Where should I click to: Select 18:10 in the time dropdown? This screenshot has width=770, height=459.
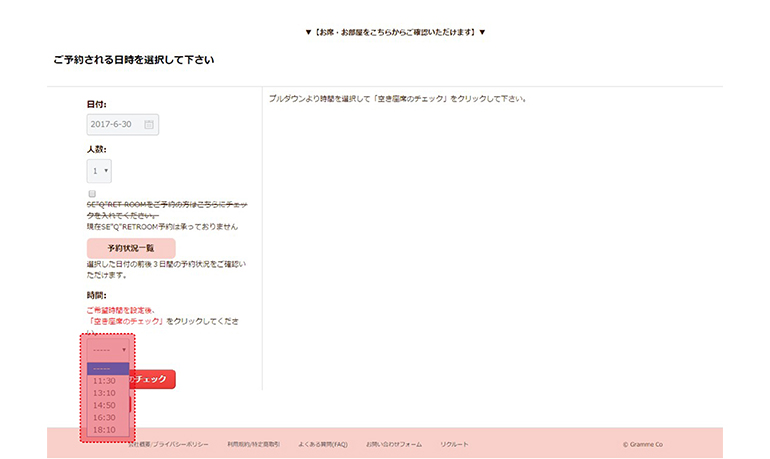tap(105, 429)
